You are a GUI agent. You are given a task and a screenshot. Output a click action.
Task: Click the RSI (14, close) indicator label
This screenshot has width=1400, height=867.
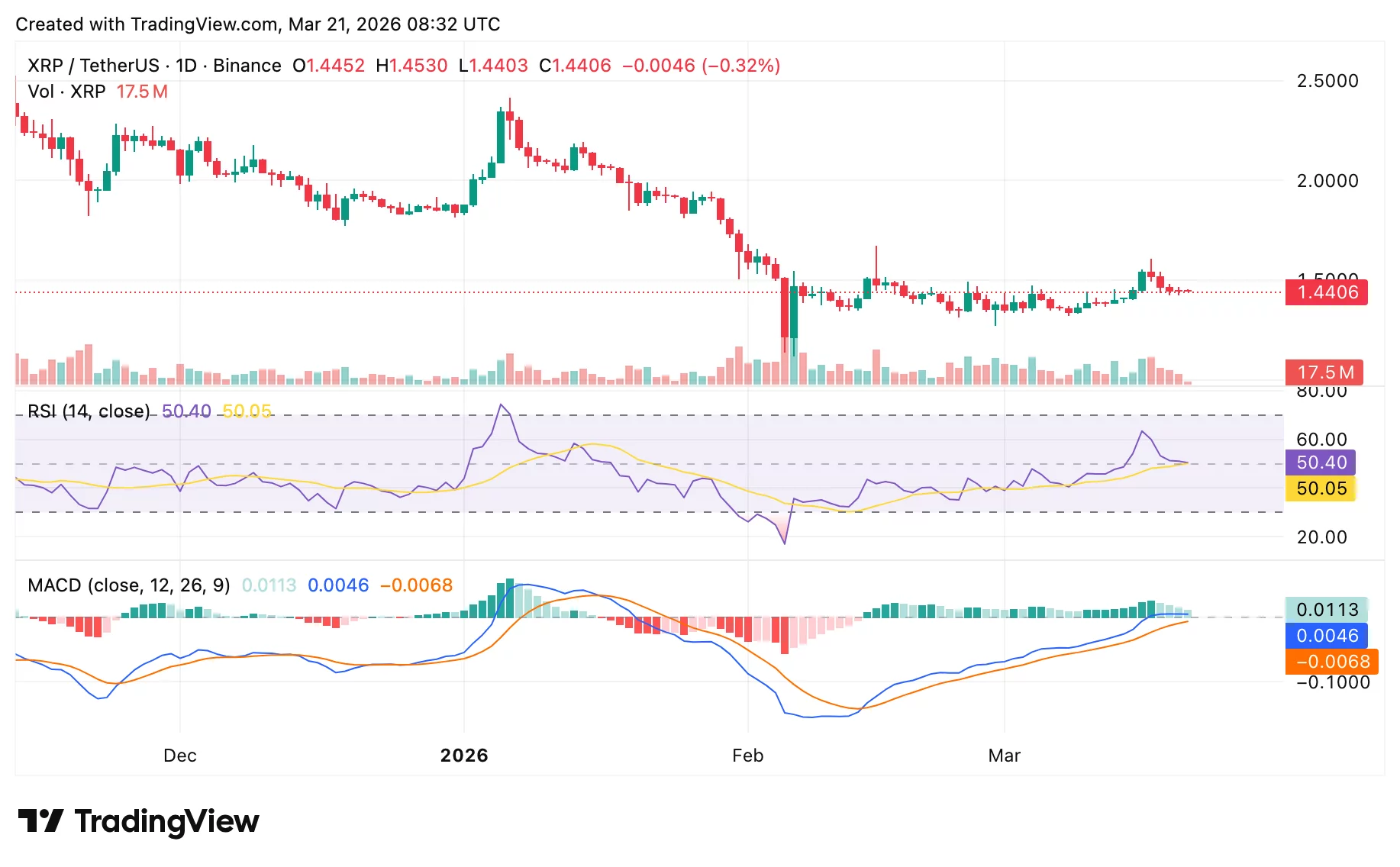point(88,411)
